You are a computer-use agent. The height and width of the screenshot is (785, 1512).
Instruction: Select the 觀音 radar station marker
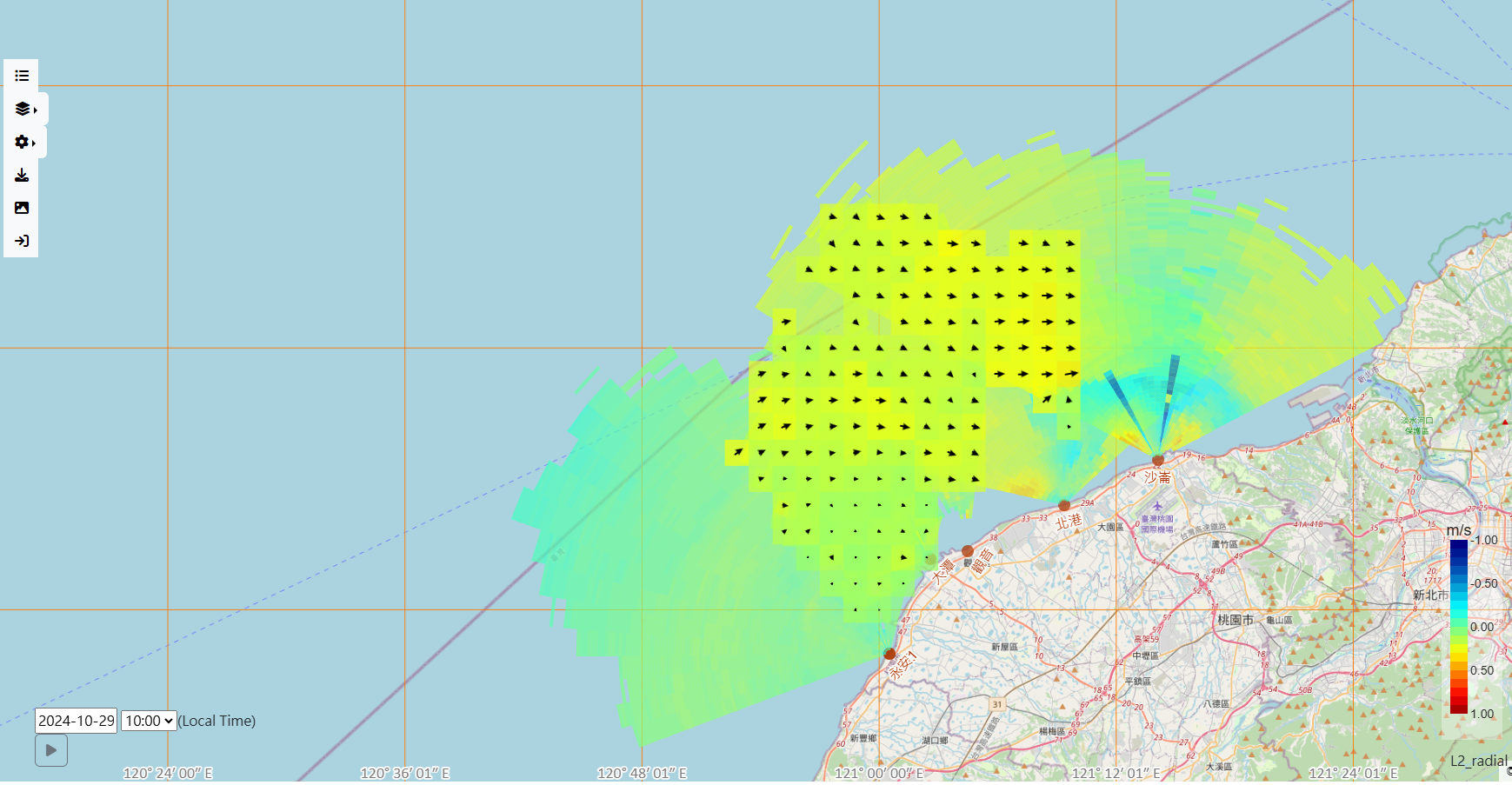(x=968, y=551)
